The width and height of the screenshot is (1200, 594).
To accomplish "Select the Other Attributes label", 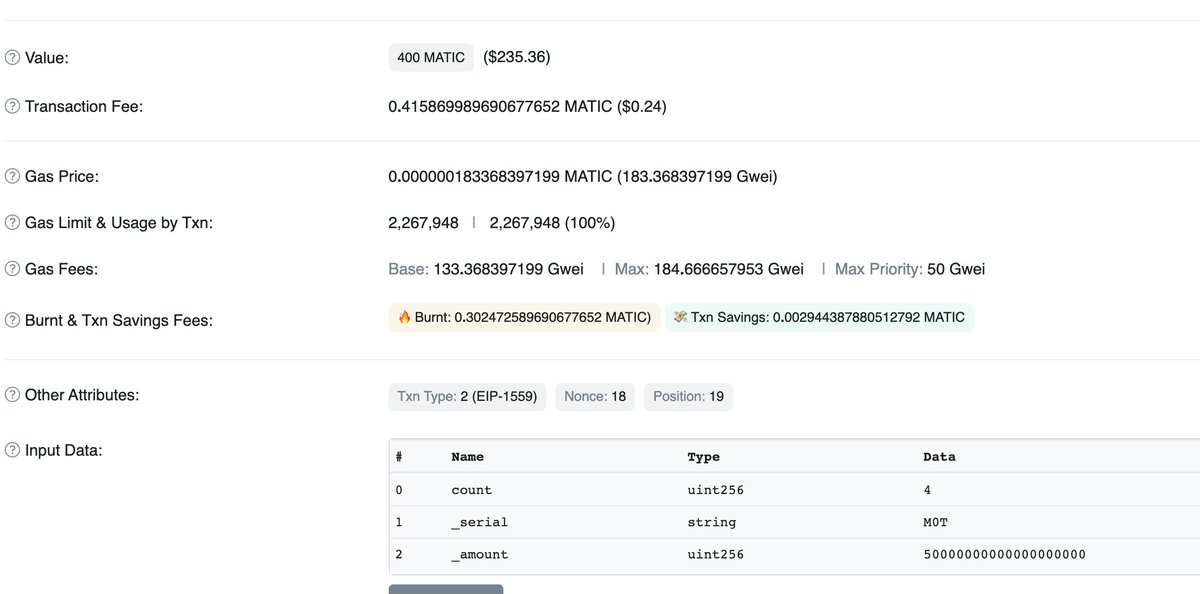I will (x=82, y=395).
